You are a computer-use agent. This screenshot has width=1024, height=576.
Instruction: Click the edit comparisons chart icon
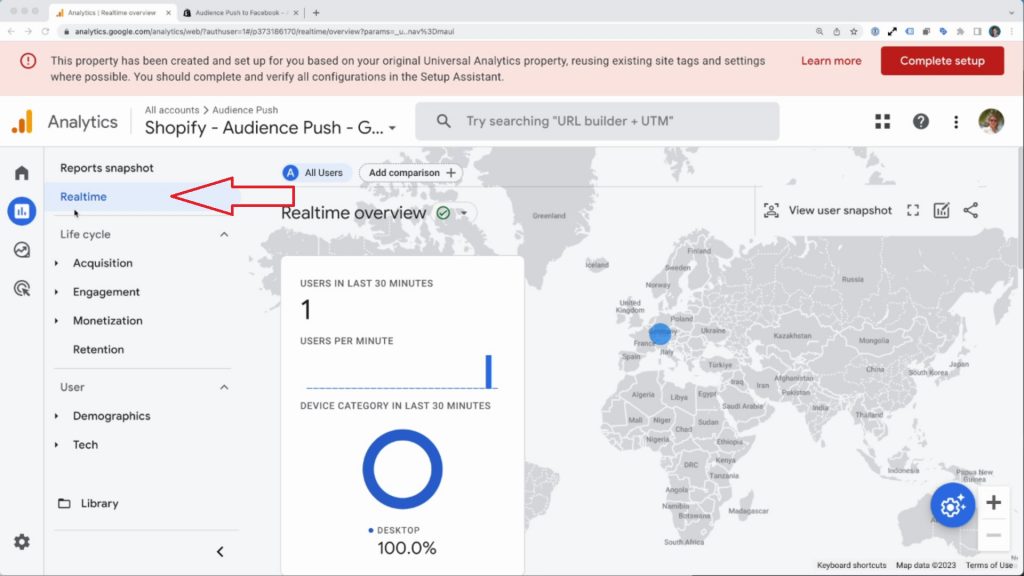941,210
